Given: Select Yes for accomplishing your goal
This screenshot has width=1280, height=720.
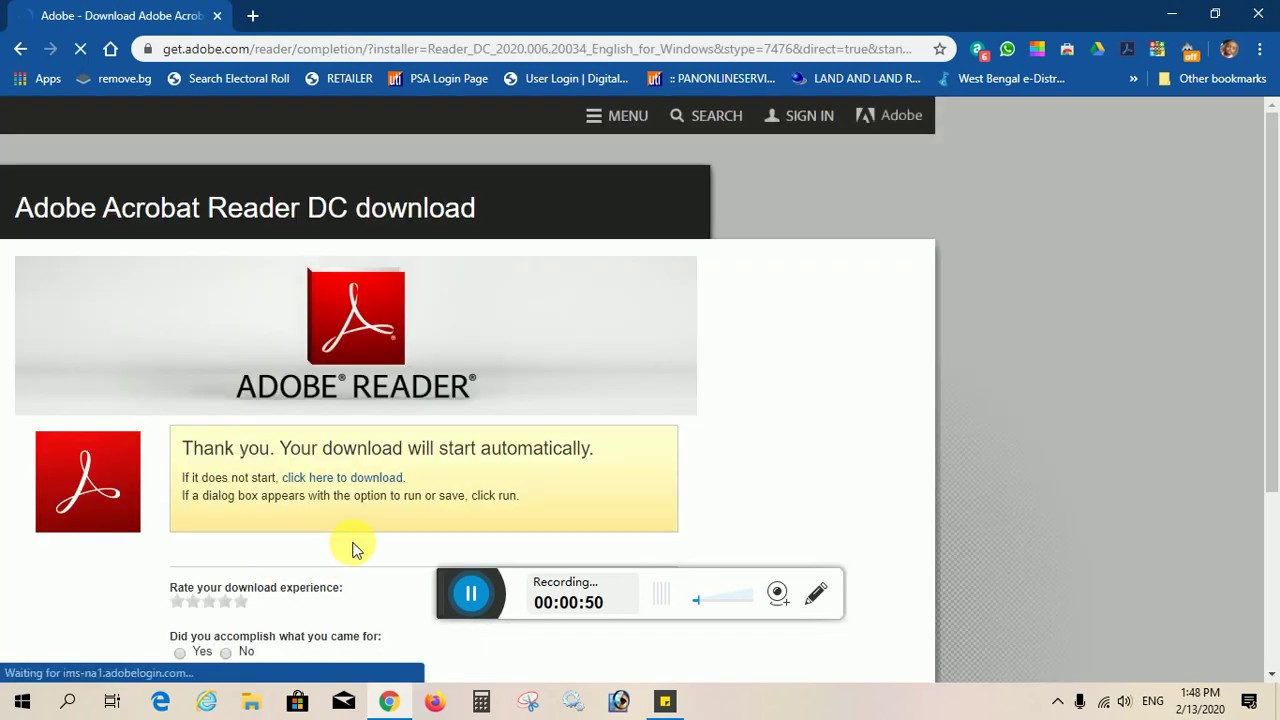Looking at the screenshot, I should pos(180,653).
